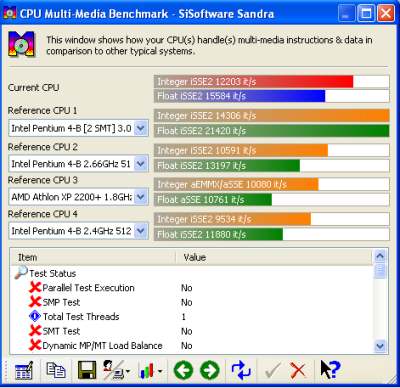Maximize the SiSoftware Sandra window
This screenshot has width=400, height=388.
(x=366, y=14)
